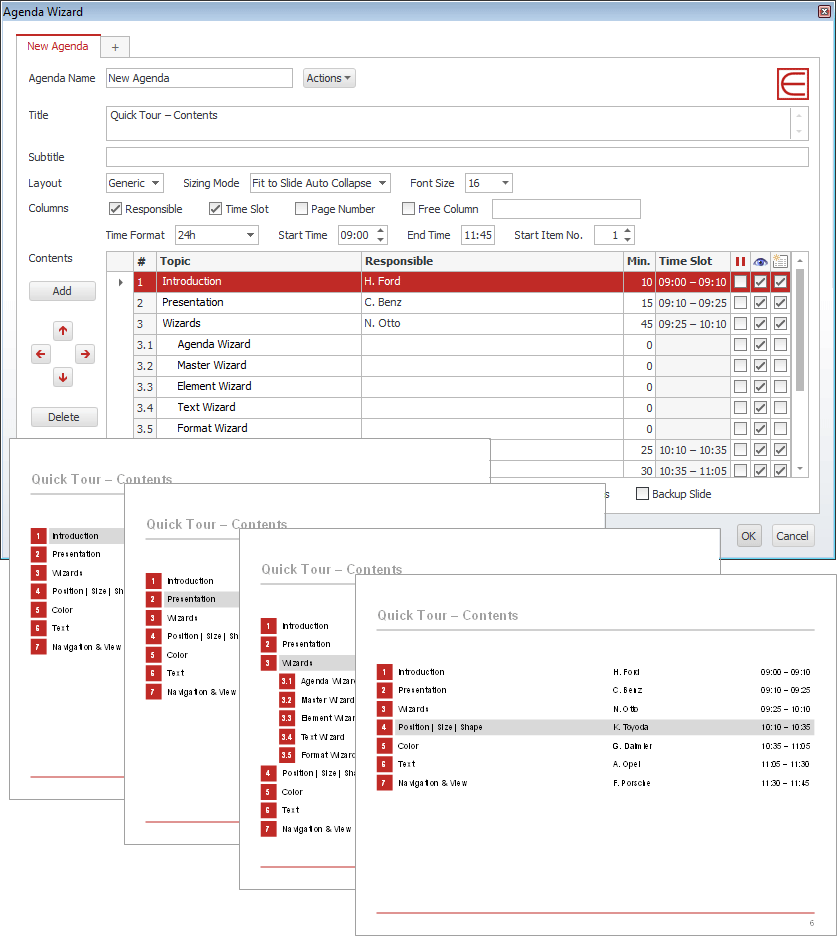Click the Add button under Contents
The height and width of the screenshot is (936, 837).
[x=62, y=290]
